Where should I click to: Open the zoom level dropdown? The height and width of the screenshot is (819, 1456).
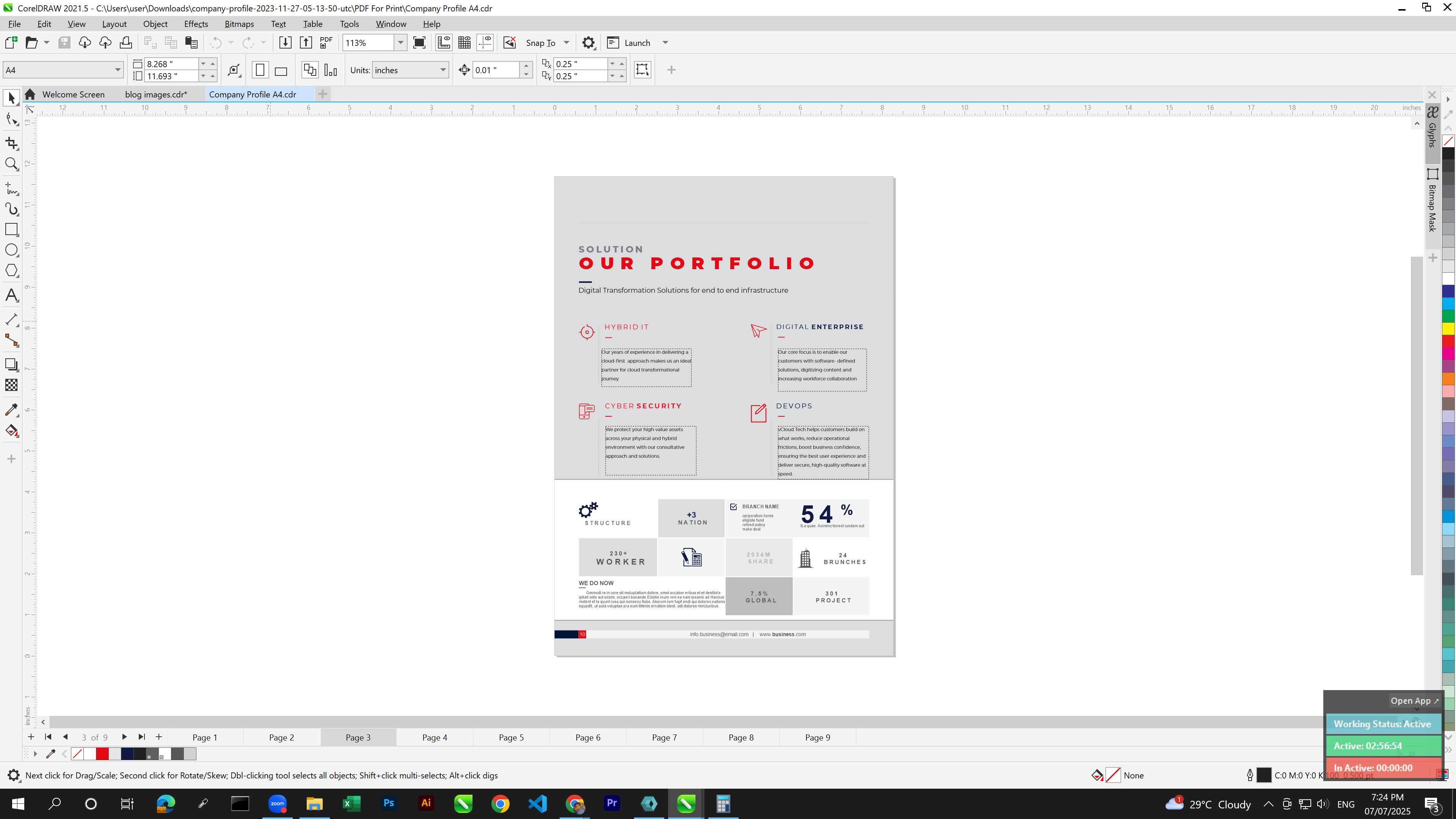pos(401,43)
